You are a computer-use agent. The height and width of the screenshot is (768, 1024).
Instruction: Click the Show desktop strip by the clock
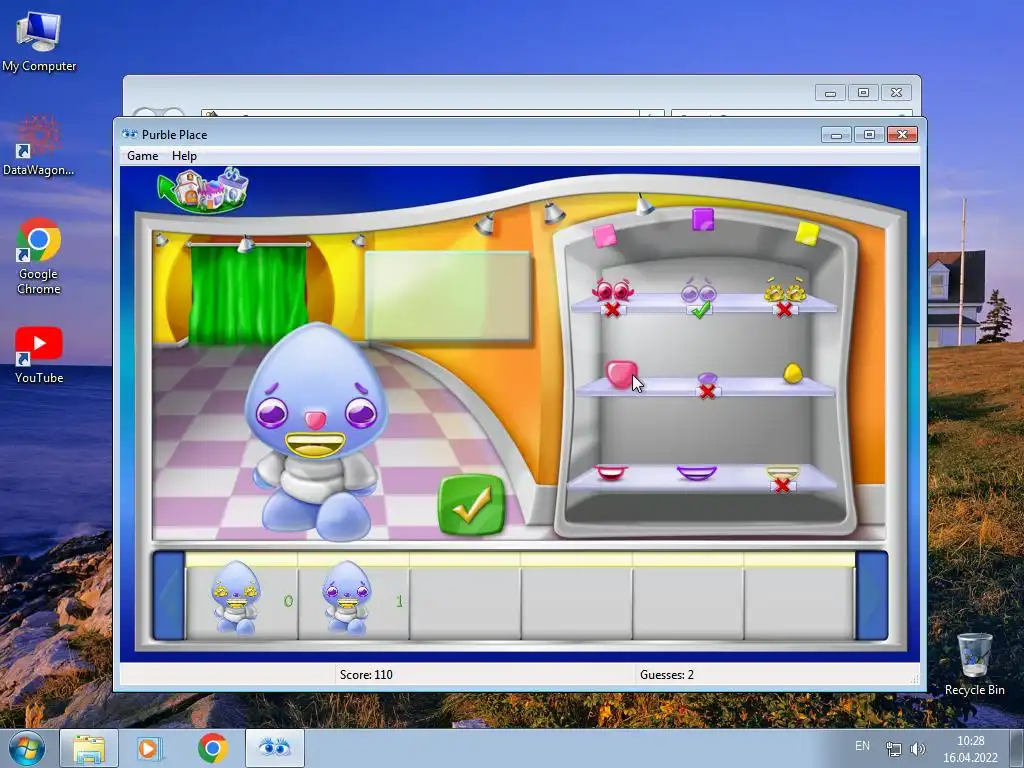1017,748
